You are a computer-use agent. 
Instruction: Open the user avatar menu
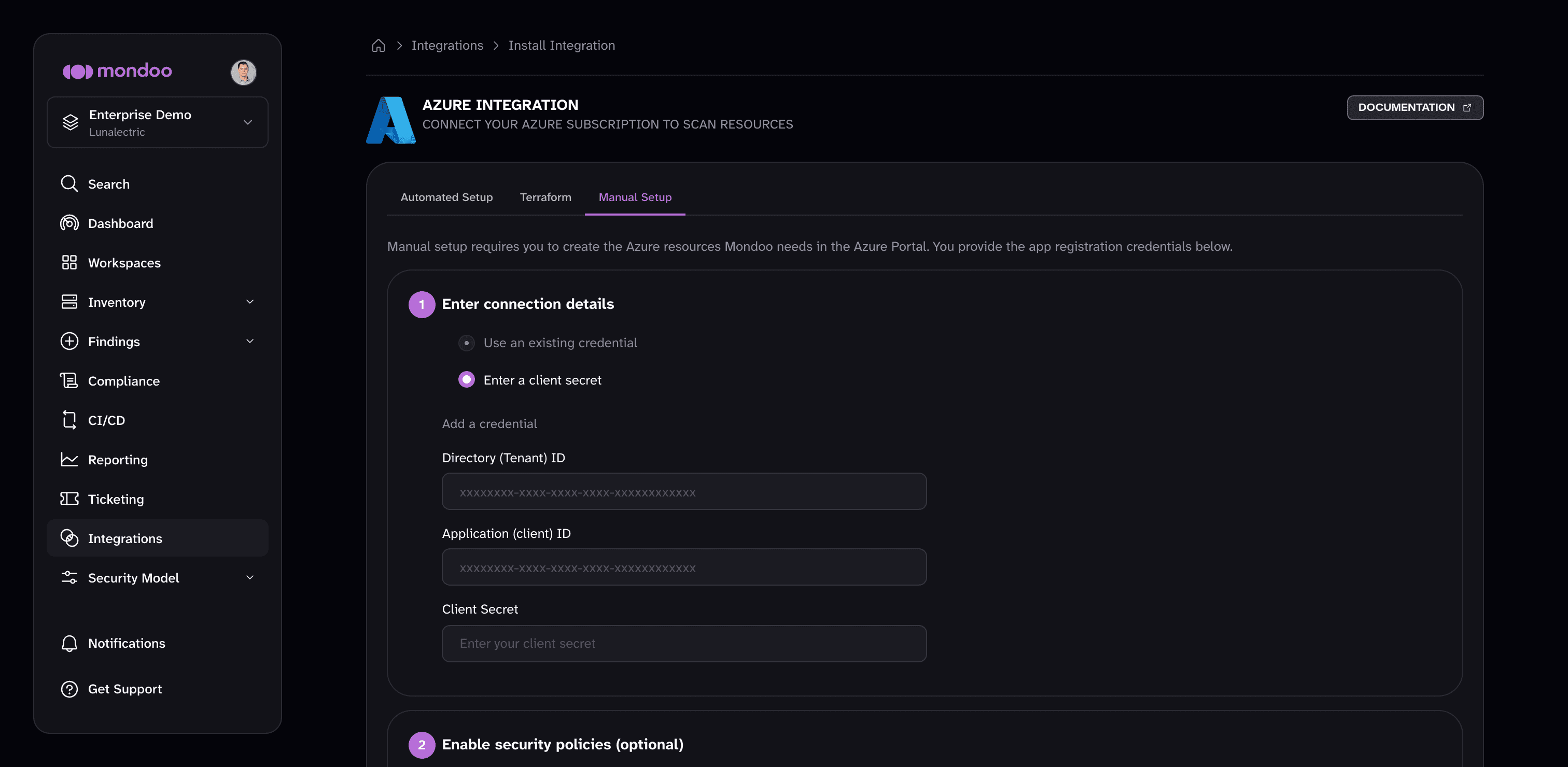(x=244, y=73)
